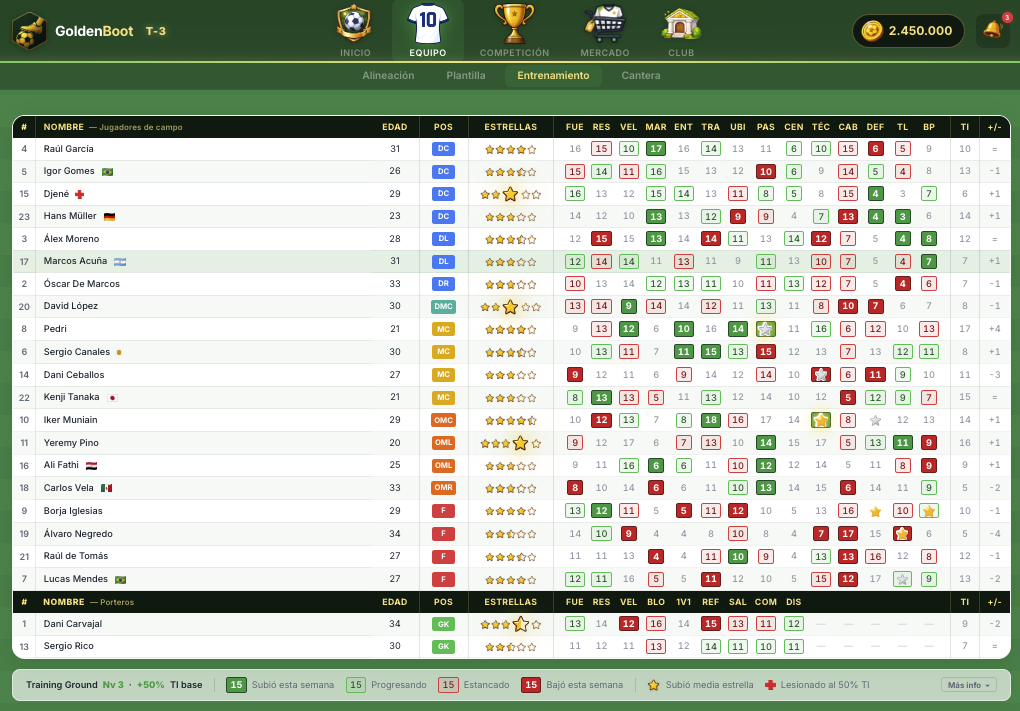Expand the Más info dropdown
The width and height of the screenshot is (1020, 711).
969,685
